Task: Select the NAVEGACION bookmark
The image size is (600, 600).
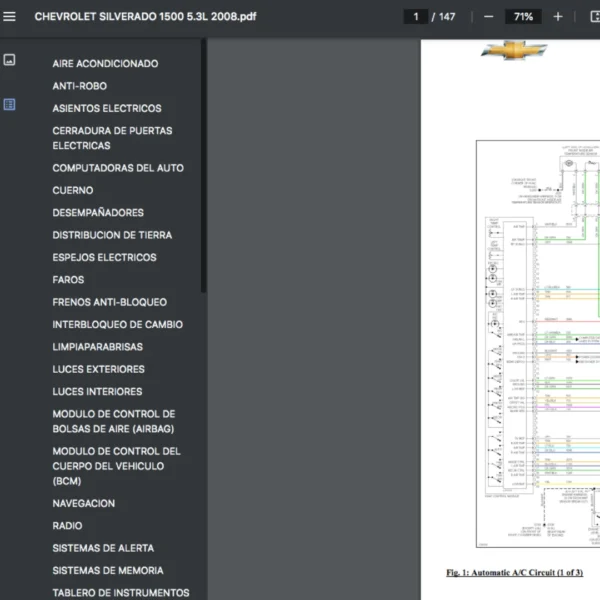Action: pyautogui.click(x=83, y=503)
